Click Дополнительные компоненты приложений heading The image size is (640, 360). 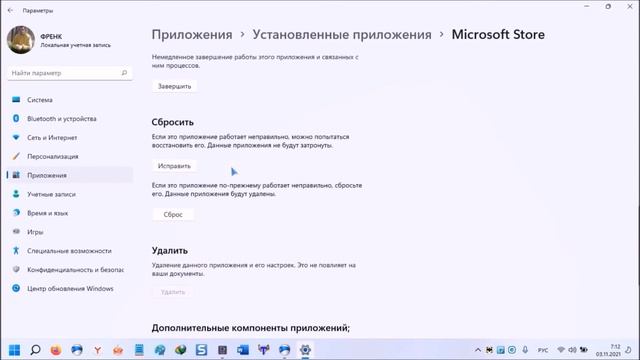point(251,328)
